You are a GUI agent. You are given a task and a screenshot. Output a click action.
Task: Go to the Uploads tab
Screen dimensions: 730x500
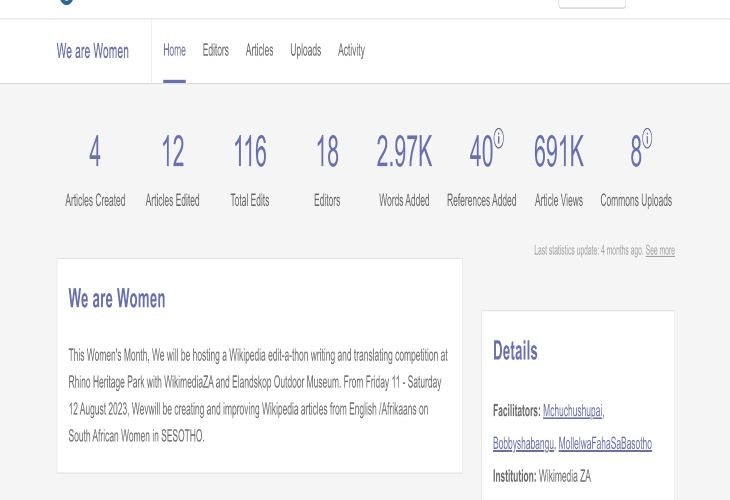pyautogui.click(x=305, y=50)
